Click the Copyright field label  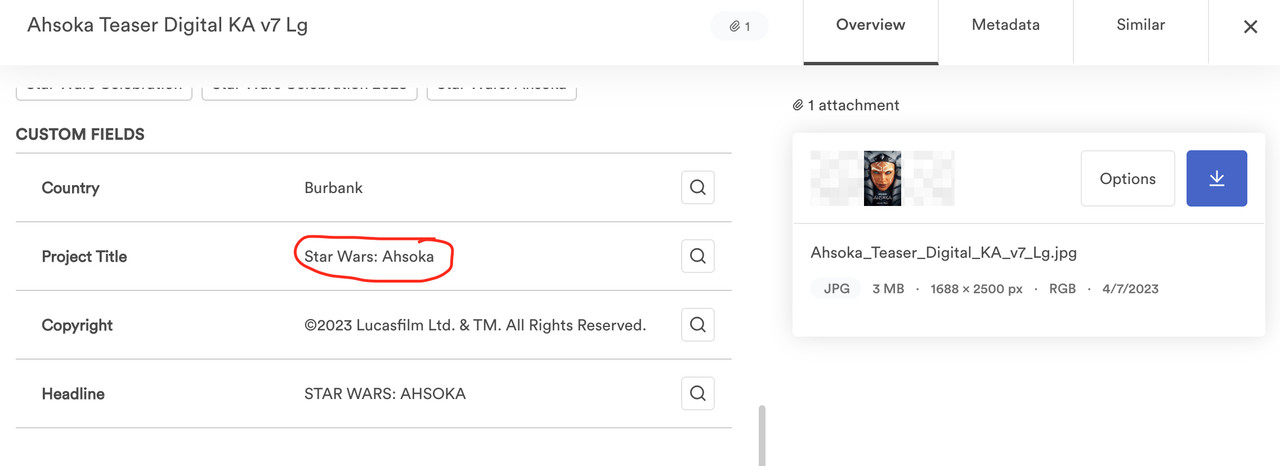click(x=77, y=325)
